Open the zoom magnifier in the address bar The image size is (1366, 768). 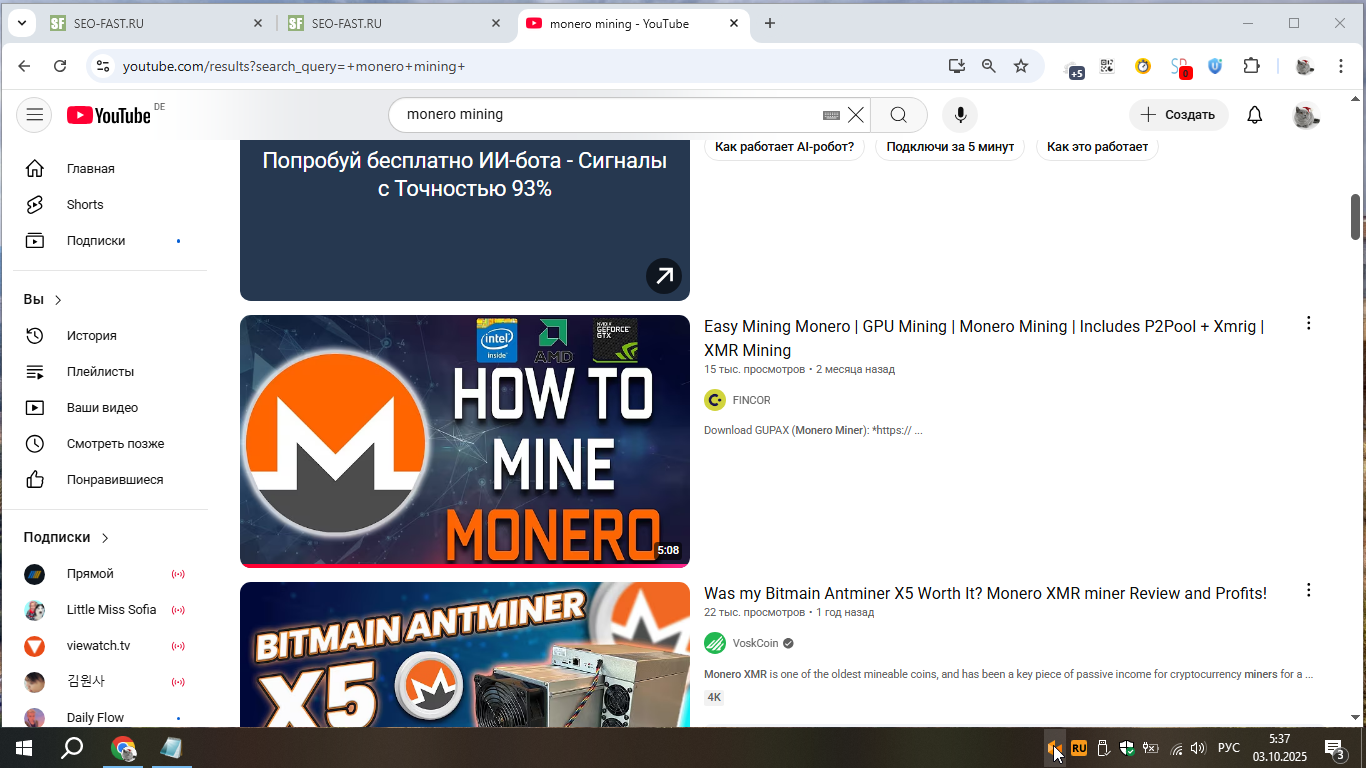(989, 66)
